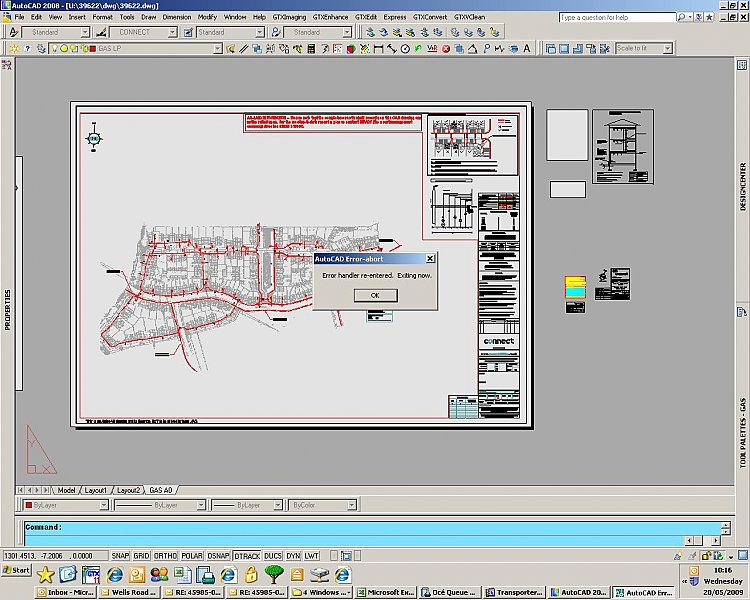Click the clock-like circle icon in toolbar
Screen dimensions: 750x600
[x=405, y=48]
